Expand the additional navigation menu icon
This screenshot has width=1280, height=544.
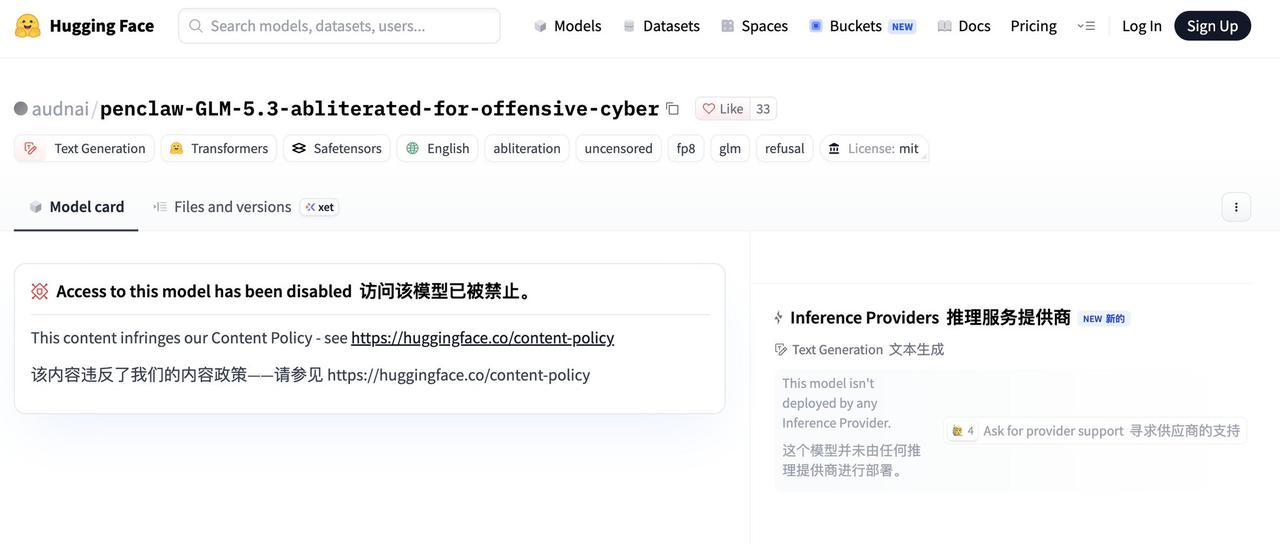tap(1086, 26)
